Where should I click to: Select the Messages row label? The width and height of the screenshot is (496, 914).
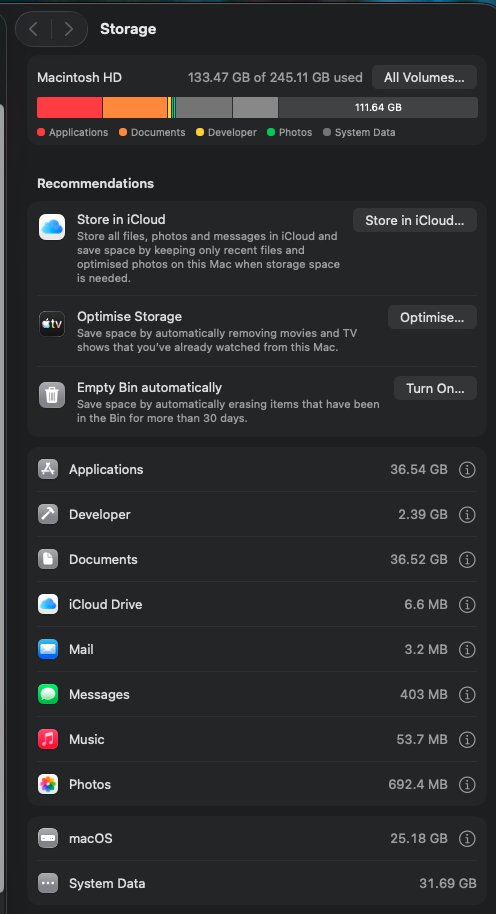point(99,694)
